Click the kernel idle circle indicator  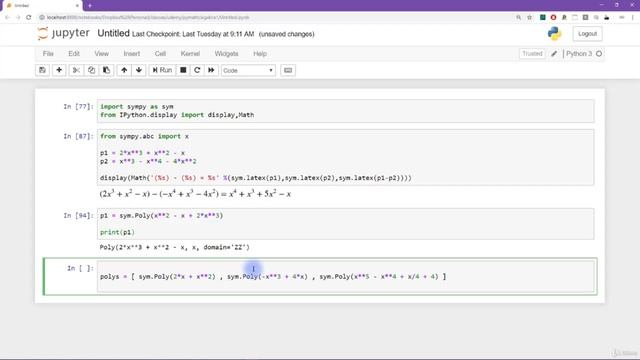(599, 53)
